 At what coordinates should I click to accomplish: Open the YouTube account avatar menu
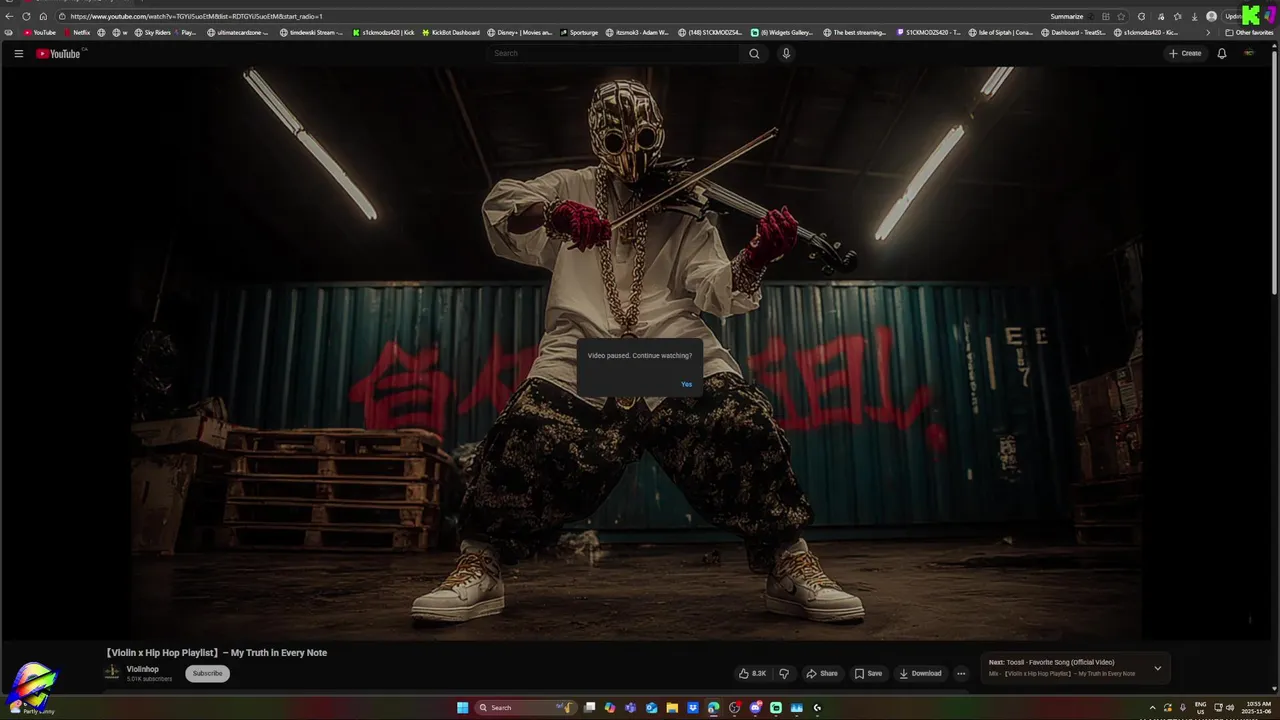[1249, 53]
